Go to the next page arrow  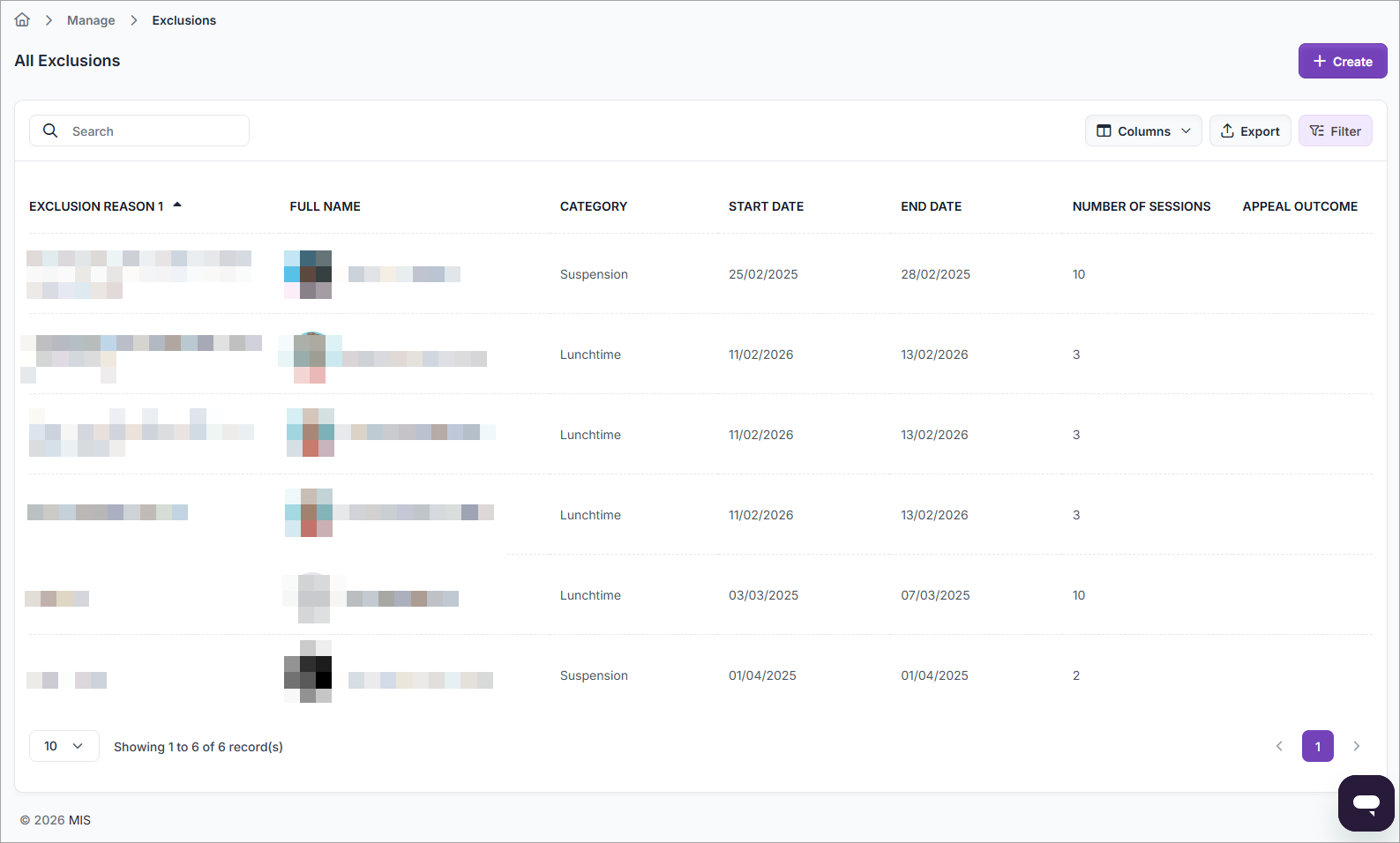click(1357, 747)
